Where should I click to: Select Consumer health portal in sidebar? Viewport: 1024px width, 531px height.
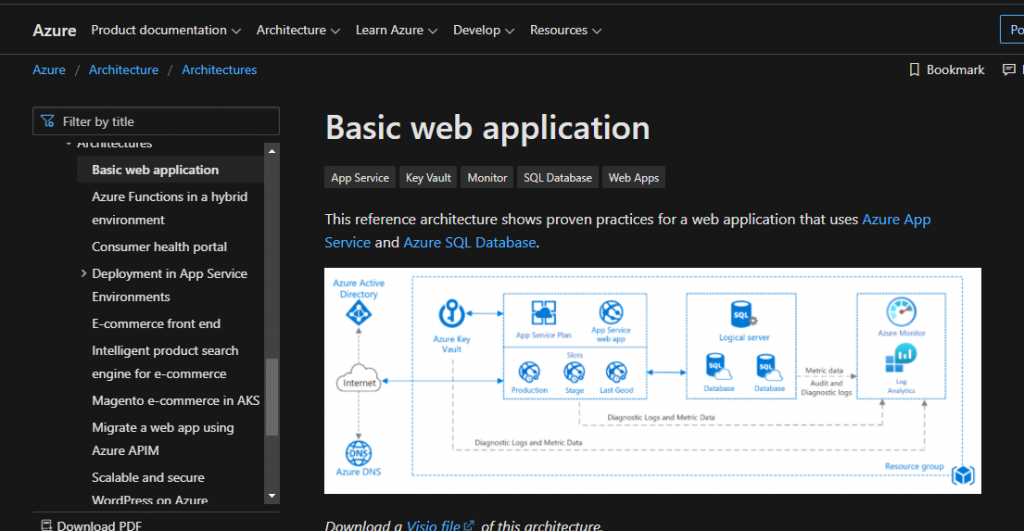pyautogui.click(x=159, y=247)
